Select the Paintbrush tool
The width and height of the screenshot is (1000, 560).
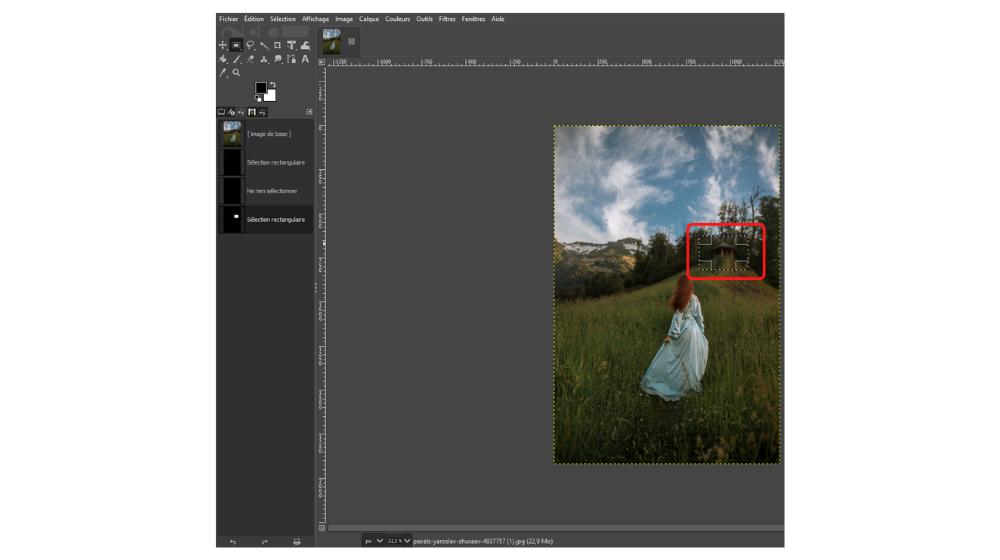pyautogui.click(x=237, y=59)
